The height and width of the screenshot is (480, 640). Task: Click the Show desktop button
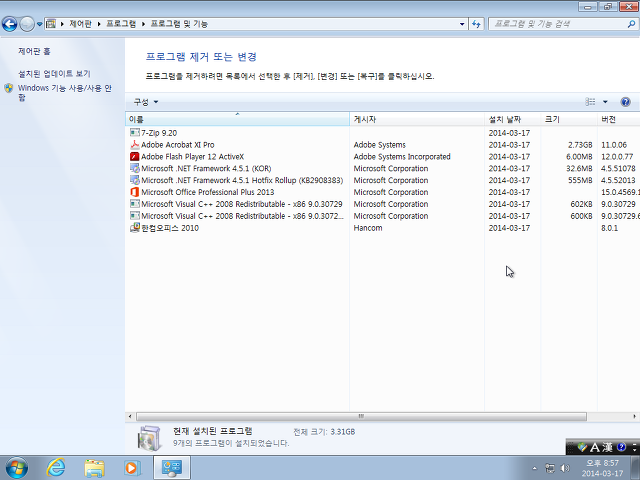[636, 468]
